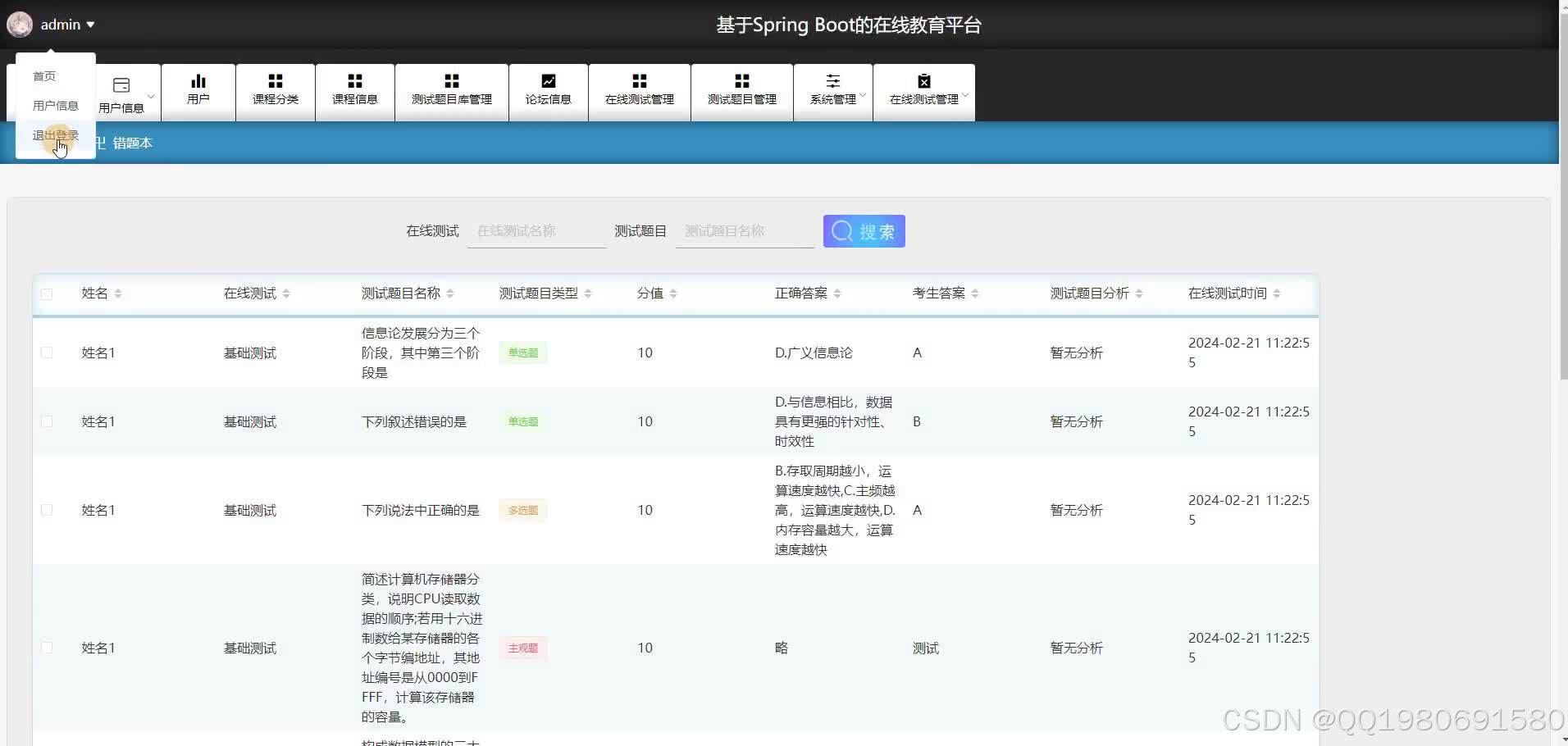Check the select-all checkbox in table header
Viewport: 1568px width, 746px height.
coord(47,293)
